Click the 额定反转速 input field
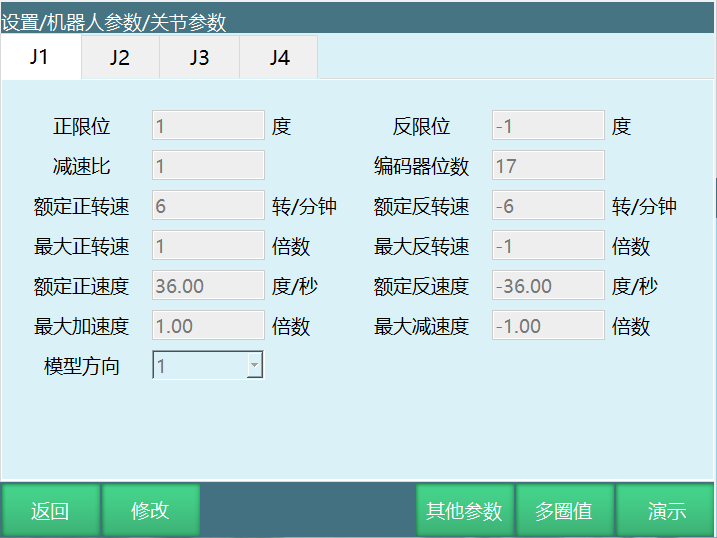Screen dimensions: 717x538 click(x=548, y=206)
